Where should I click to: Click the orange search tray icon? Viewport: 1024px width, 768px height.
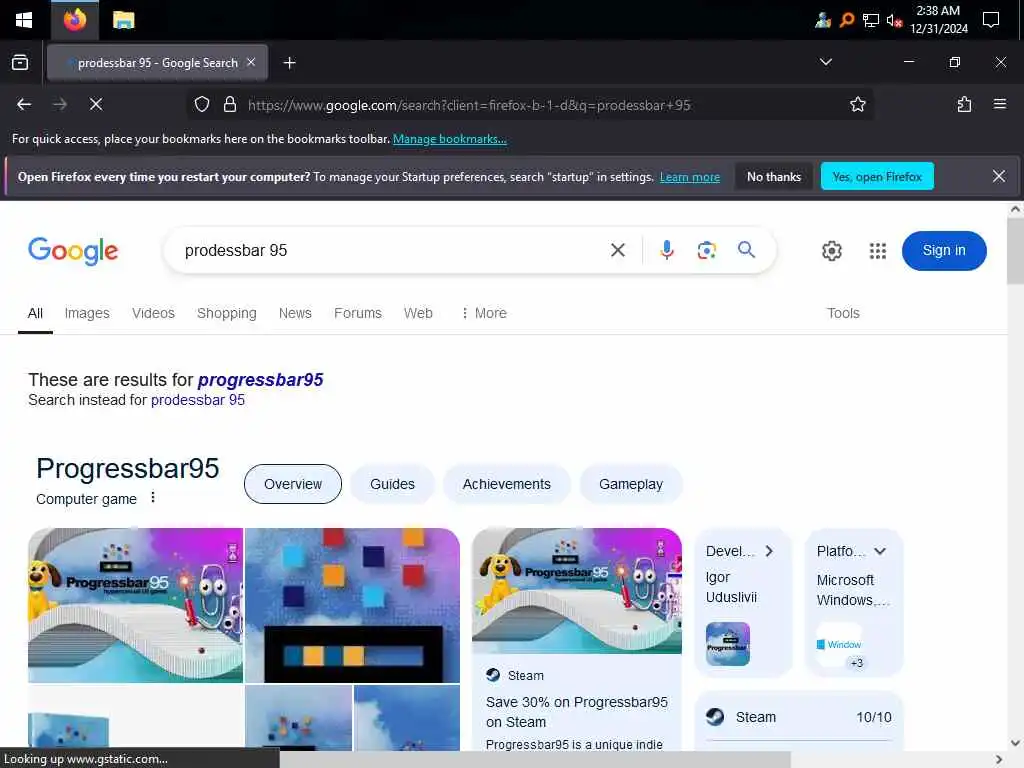pos(846,20)
